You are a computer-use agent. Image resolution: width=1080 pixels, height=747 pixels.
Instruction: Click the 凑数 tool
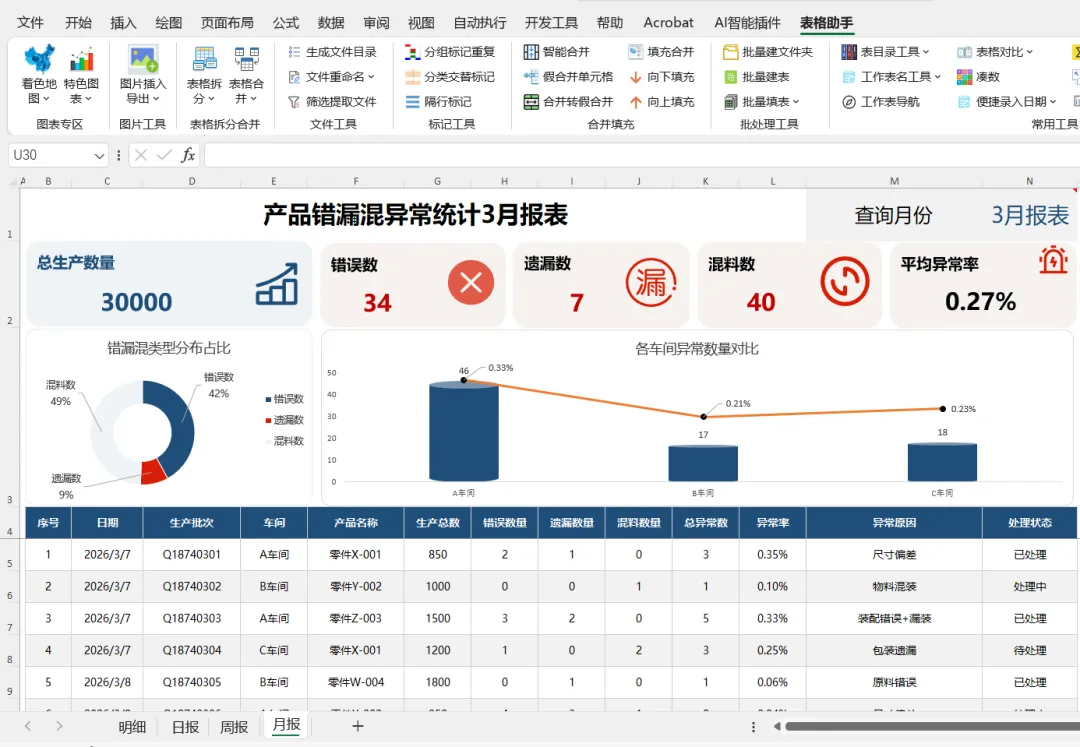click(978, 76)
